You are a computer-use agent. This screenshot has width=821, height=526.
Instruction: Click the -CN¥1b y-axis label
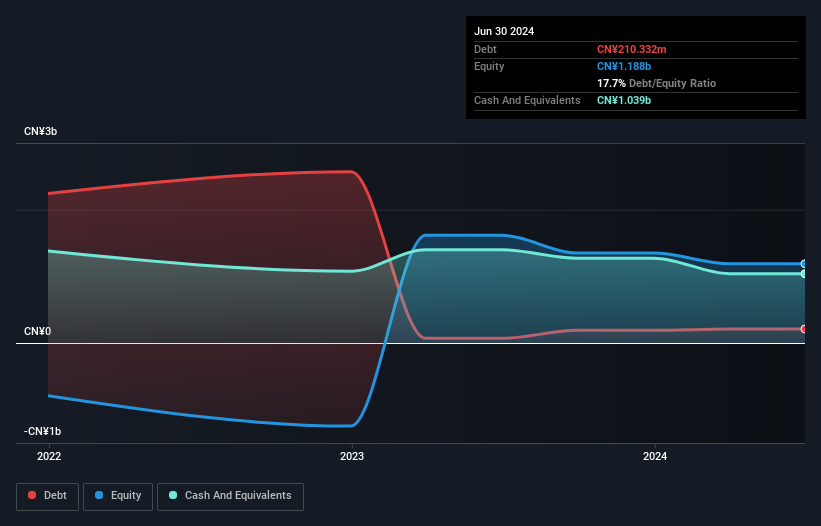click(x=42, y=431)
